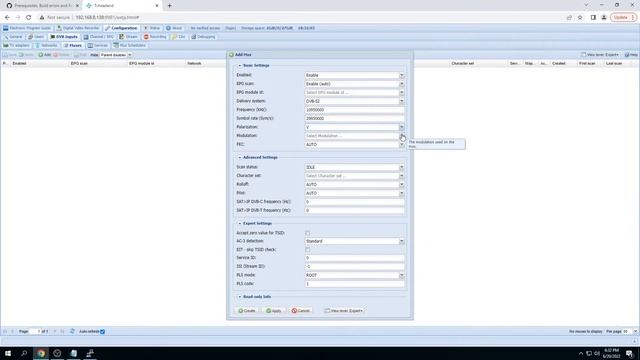The width and height of the screenshot is (640, 360).
Task: Check EIT - skip TSID check
Action: click(x=307, y=250)
